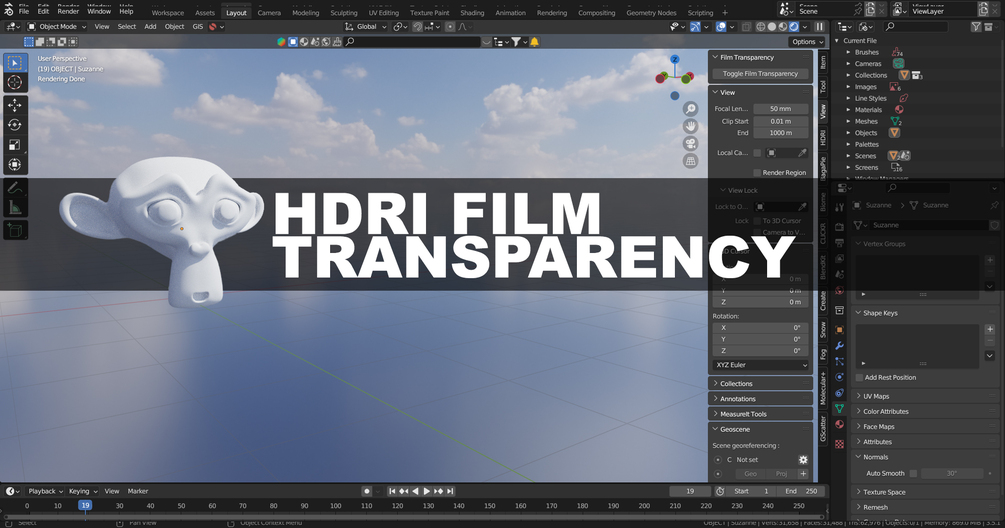Expand the Materials row in outliner
Viewport: 1005px width, 528px height.
pos(848,110)
